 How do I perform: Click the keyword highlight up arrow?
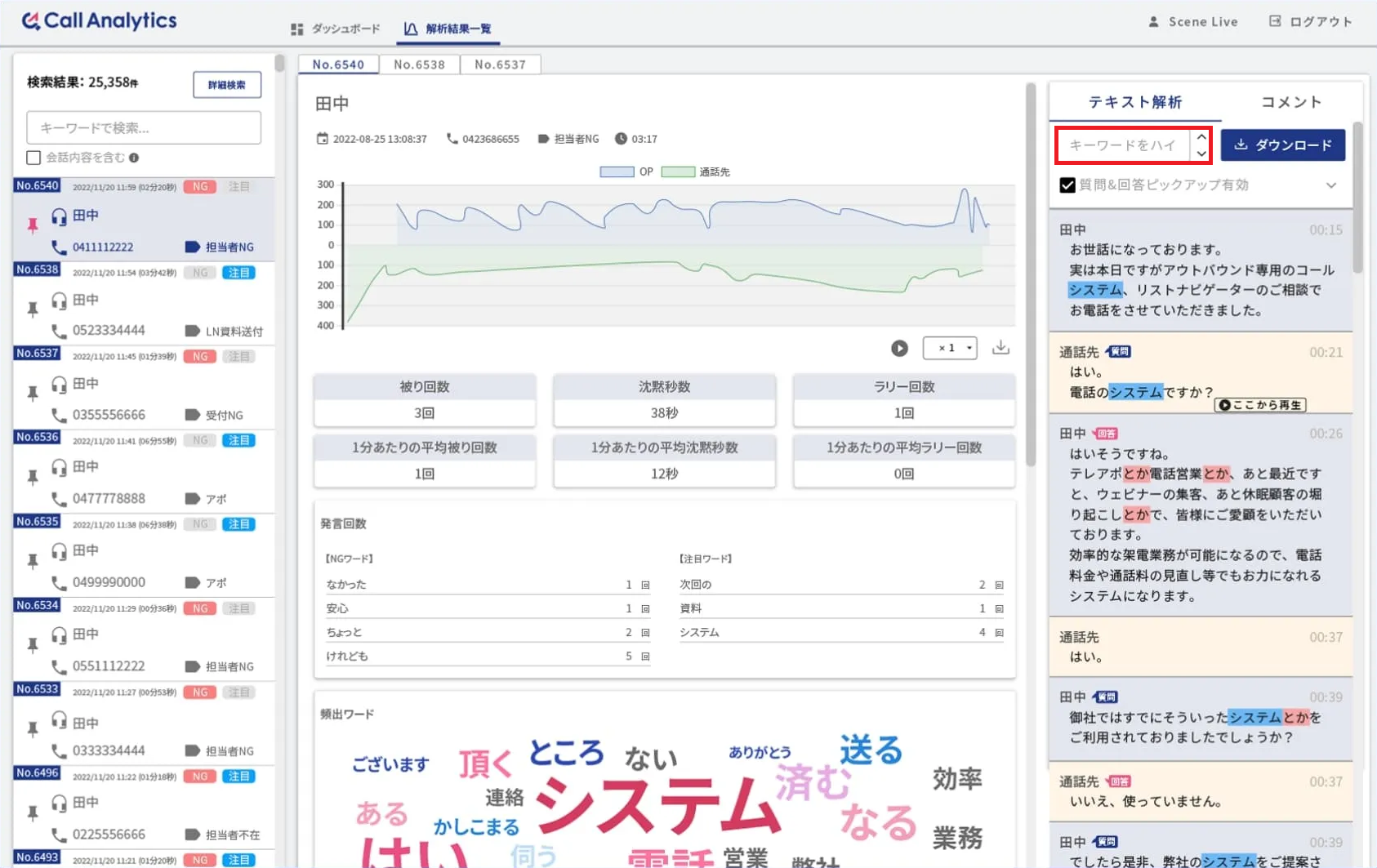pyautogui.click(x=1201, y=137)
